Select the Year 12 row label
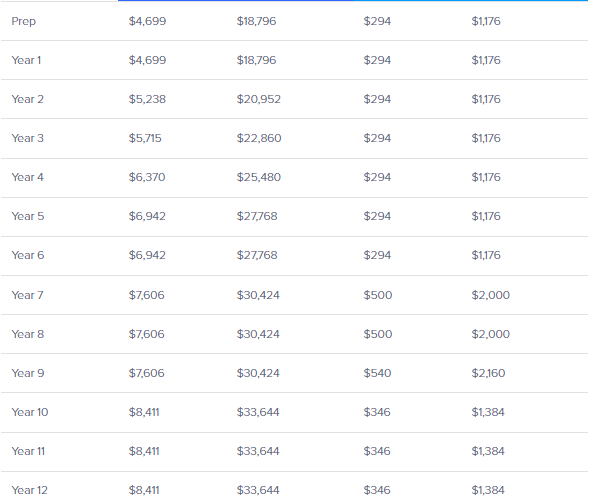 pyautogui.click(x=29, y=490)
